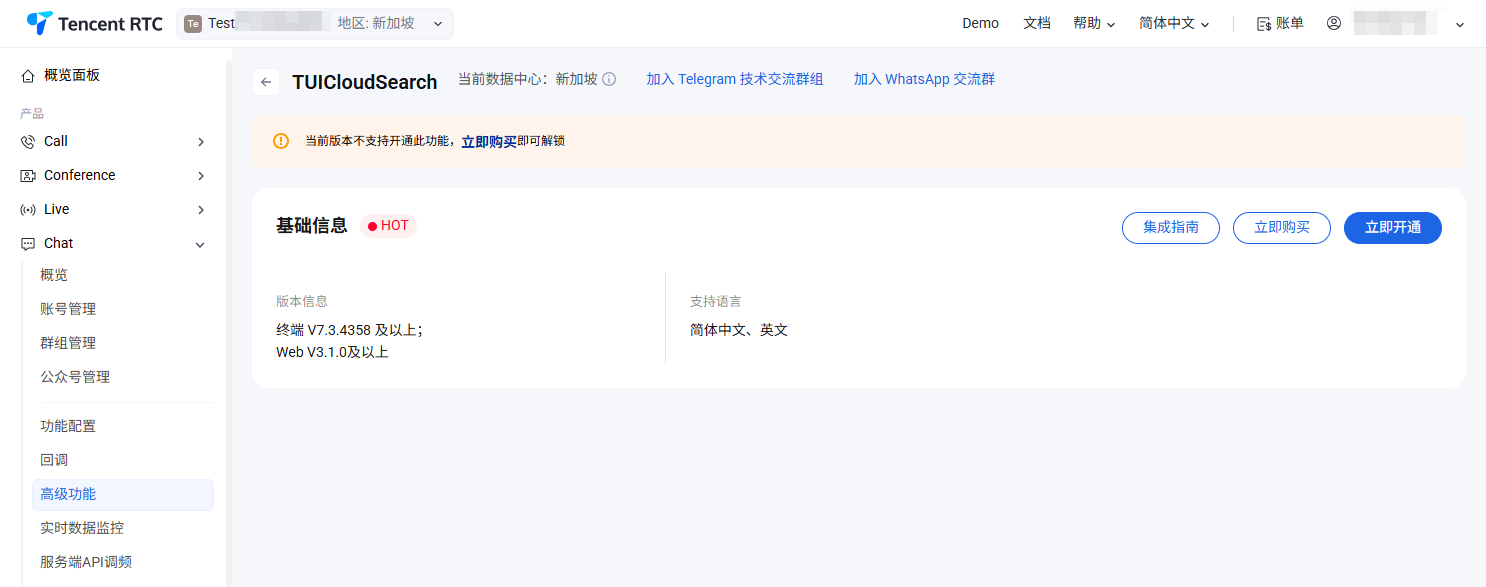
Task: Open the application and region selector dropdown
Action: click(315, 23)
